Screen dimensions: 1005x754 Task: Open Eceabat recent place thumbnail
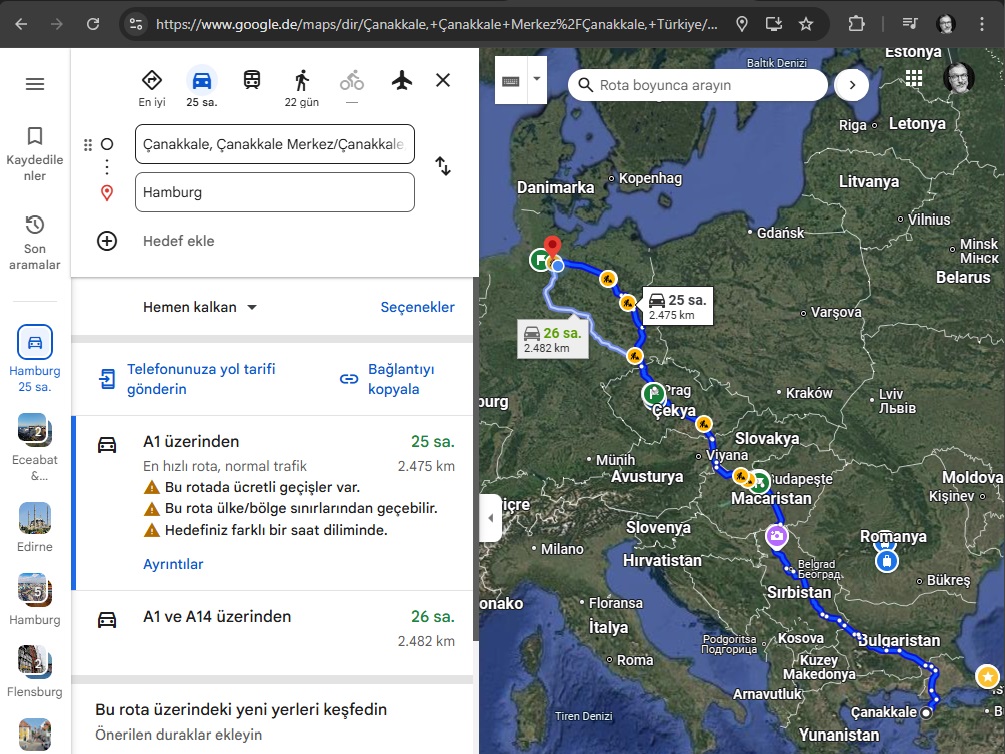[x=35, y=430]
